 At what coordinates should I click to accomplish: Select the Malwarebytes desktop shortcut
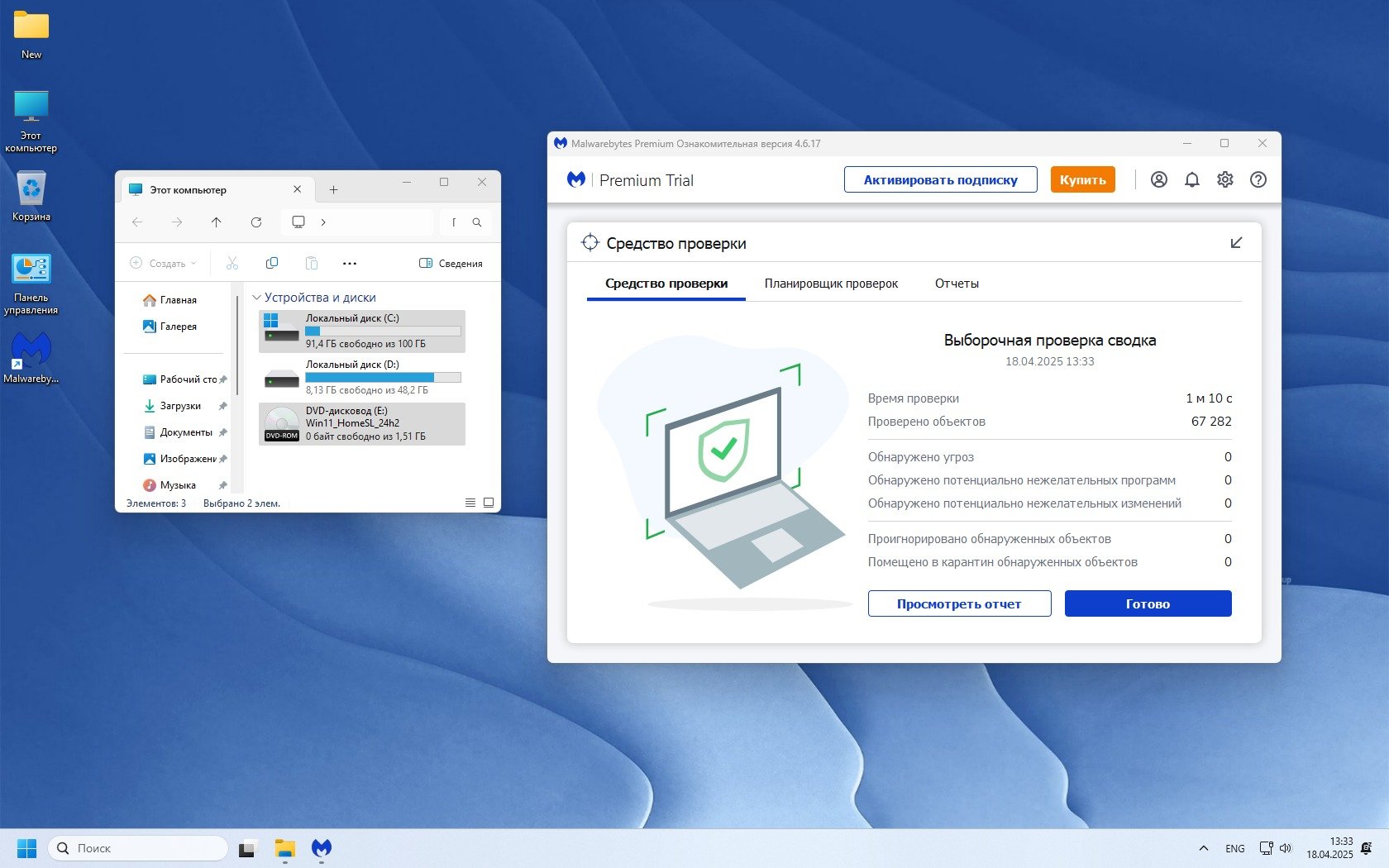(31, 358)
